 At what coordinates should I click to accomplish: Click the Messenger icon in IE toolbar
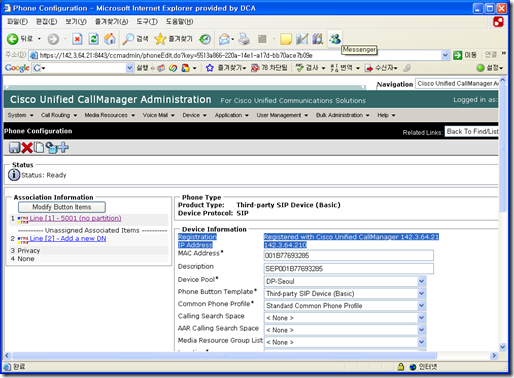(335, 38)
